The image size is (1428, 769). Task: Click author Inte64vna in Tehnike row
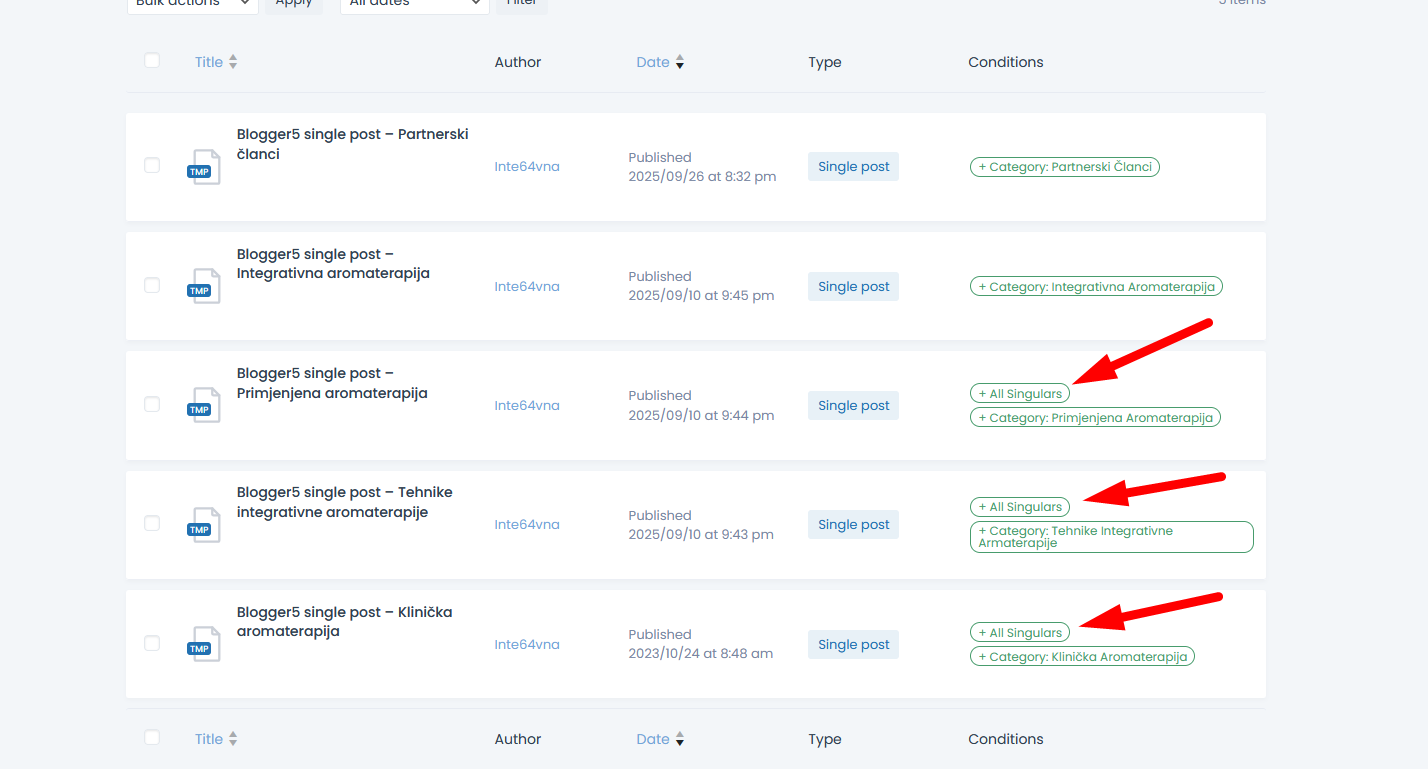tap(527, 525)
